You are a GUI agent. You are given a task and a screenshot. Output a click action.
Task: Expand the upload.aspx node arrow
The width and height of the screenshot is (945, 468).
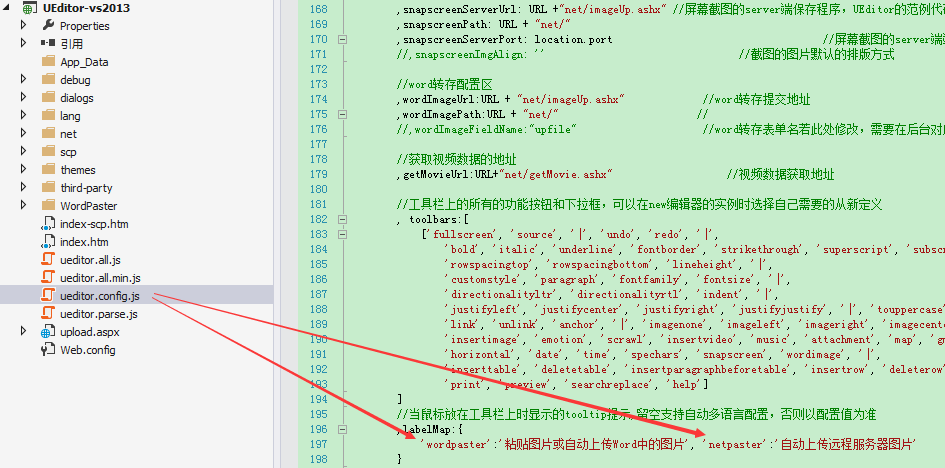(x=24, y=331)
